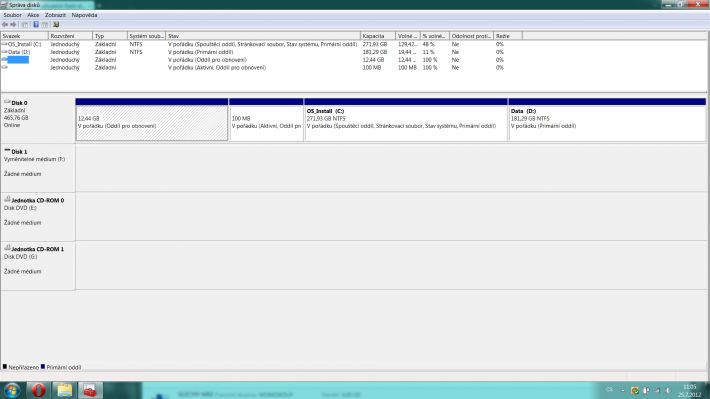Image resolution: width=710 pixels, height=399 pixels.
Task: Sort the volume list by Kapacita column
Action: (x=378, y=36)
